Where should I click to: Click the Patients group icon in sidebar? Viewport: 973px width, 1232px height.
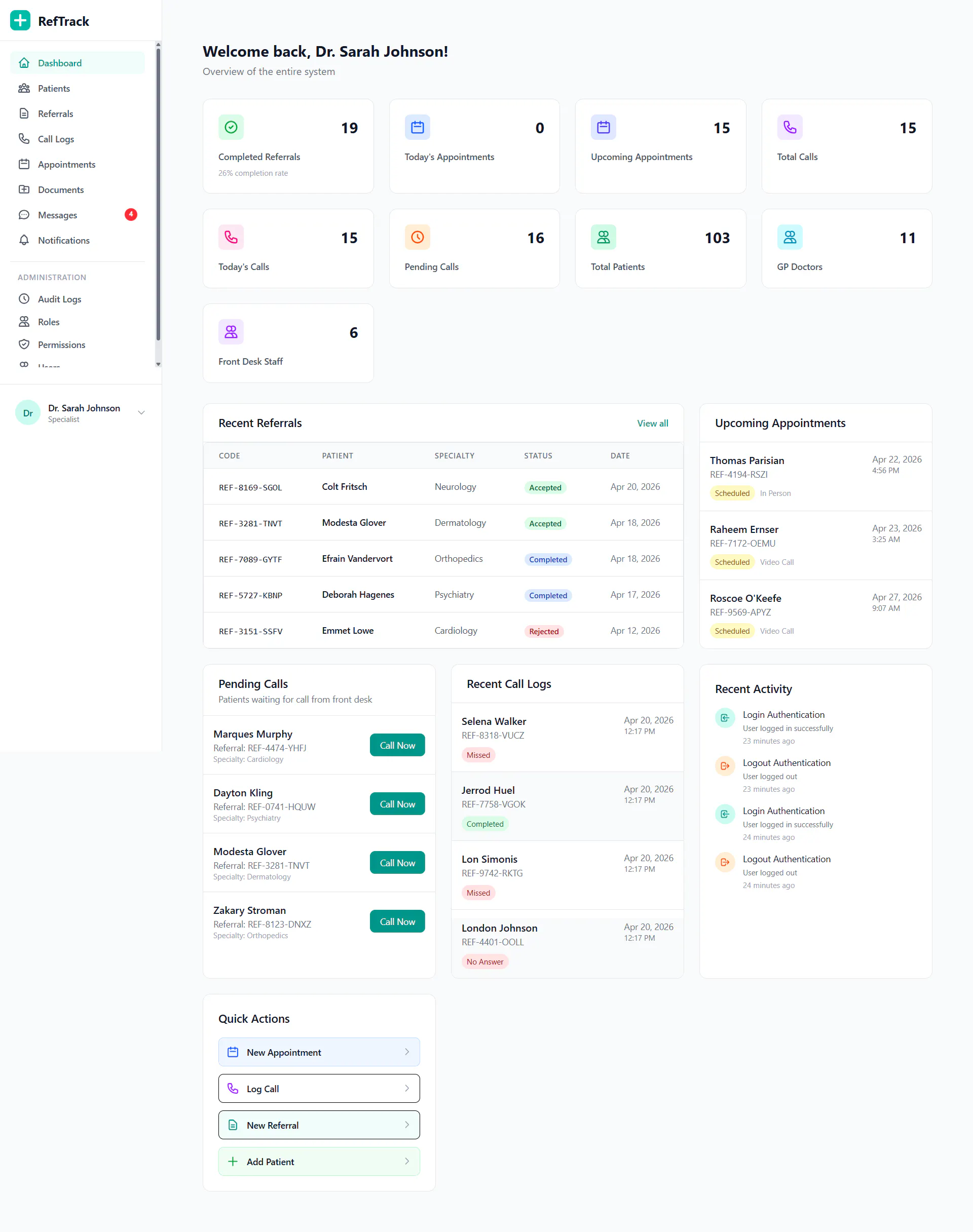24,88
